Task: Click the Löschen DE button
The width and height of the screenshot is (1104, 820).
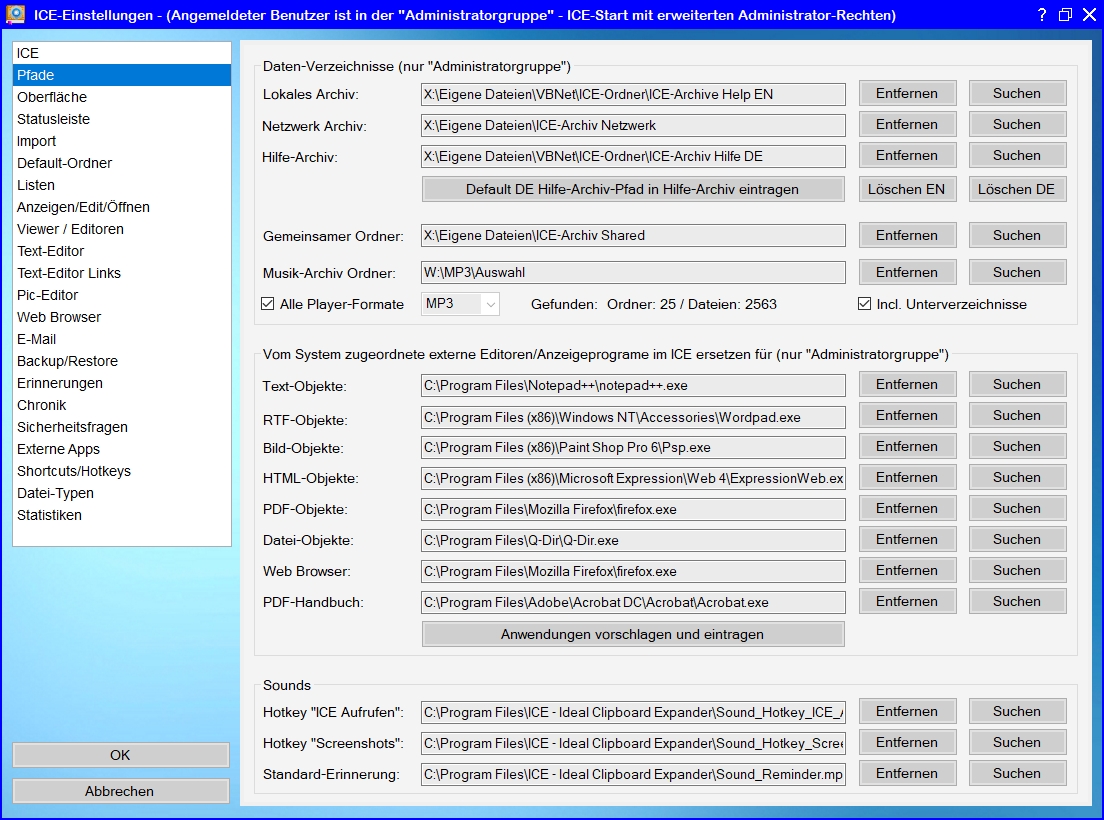Action: click(1017, 189)
